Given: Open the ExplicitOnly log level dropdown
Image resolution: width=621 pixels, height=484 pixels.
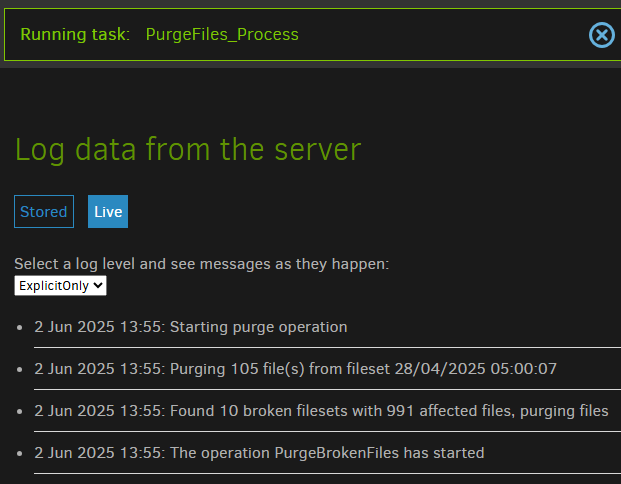Looking at the screenshot, I should pyautogui.click(x=60, y=286).
